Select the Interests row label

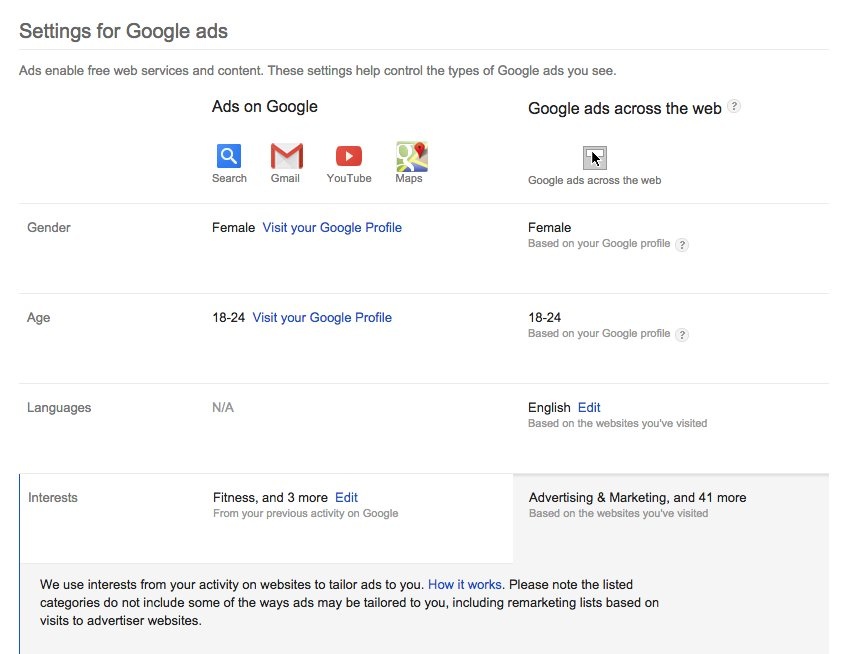53,497
